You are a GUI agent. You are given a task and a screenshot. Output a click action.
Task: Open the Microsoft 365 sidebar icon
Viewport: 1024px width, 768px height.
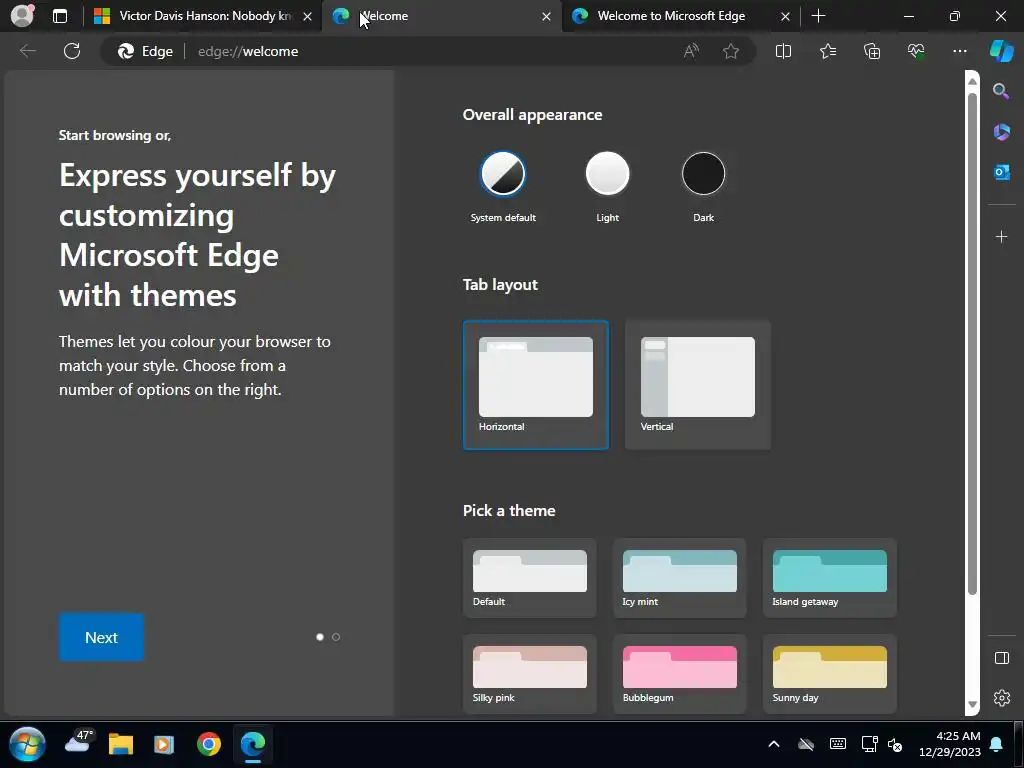click(x=1001, y=132)
